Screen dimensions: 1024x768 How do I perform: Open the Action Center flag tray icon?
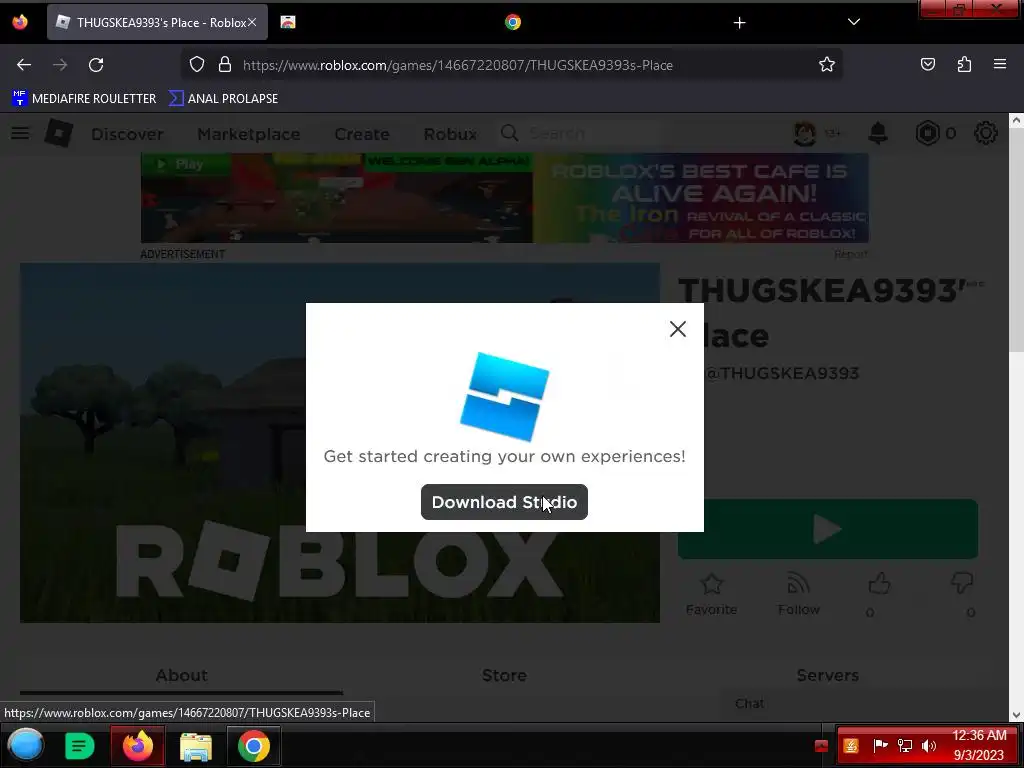(880, 745)
